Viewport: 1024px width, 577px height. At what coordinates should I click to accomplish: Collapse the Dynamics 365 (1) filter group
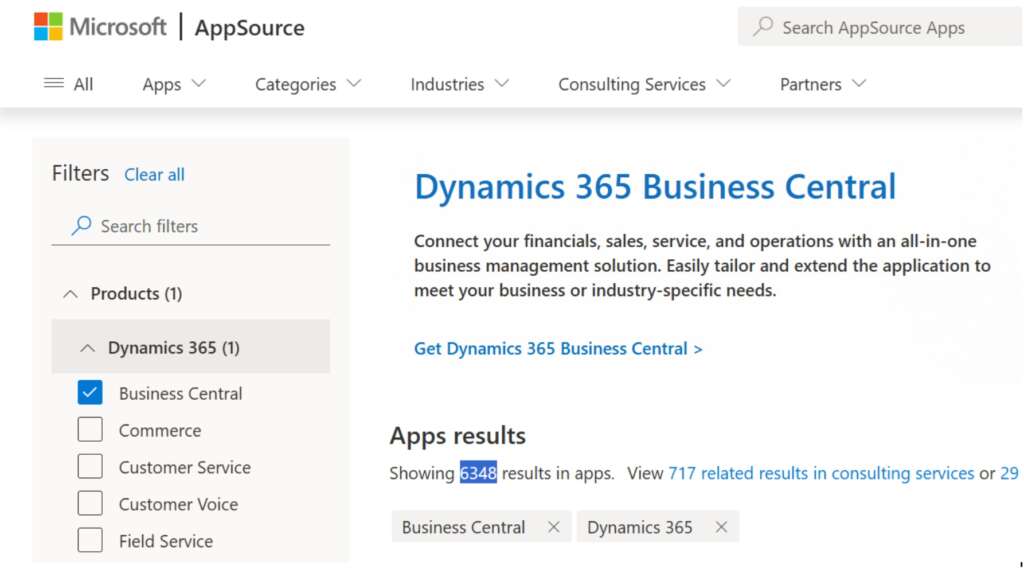88,348
